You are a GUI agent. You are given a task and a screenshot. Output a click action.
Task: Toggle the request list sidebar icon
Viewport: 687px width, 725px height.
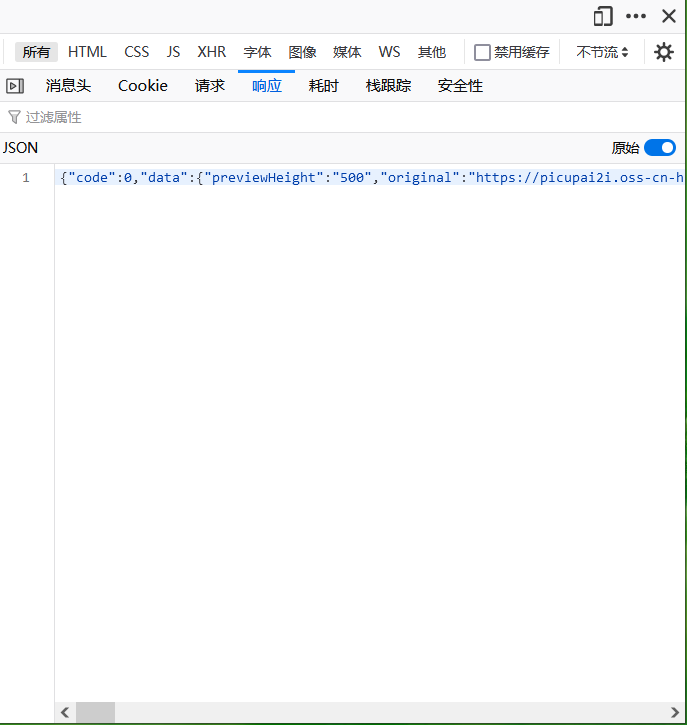(15, 86)
